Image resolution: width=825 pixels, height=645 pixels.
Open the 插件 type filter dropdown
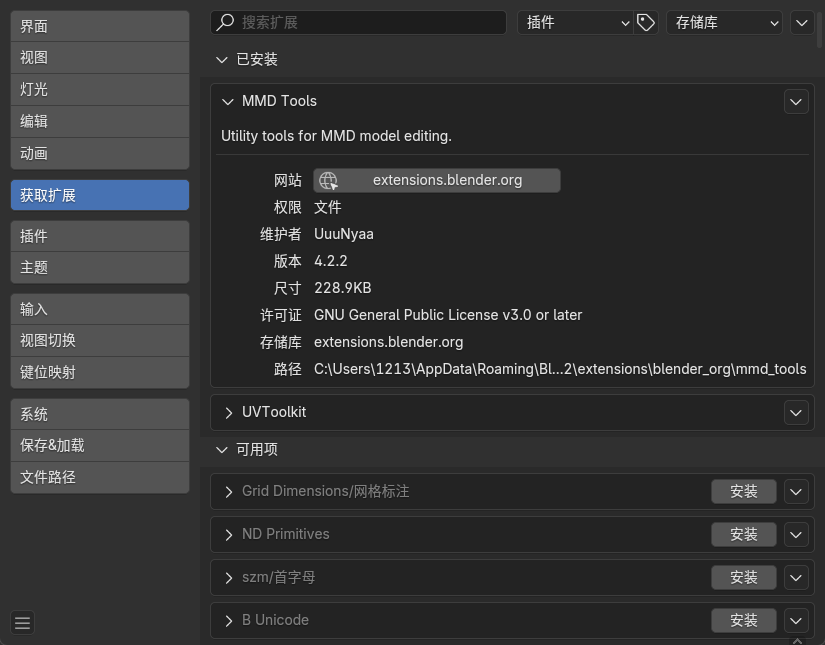(575, 22)
